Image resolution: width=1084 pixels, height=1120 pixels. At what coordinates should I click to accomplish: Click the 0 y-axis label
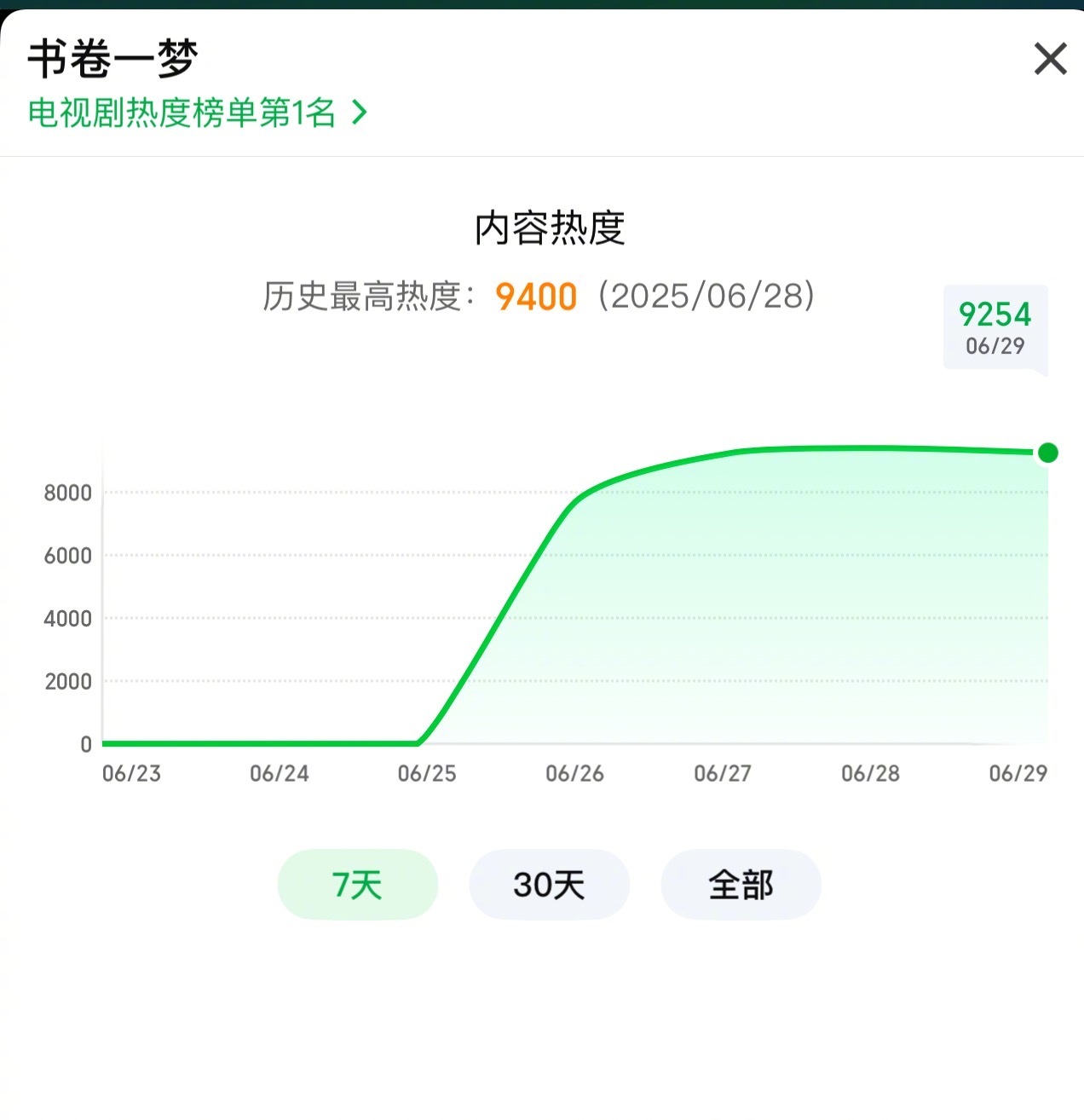point(86,745)
